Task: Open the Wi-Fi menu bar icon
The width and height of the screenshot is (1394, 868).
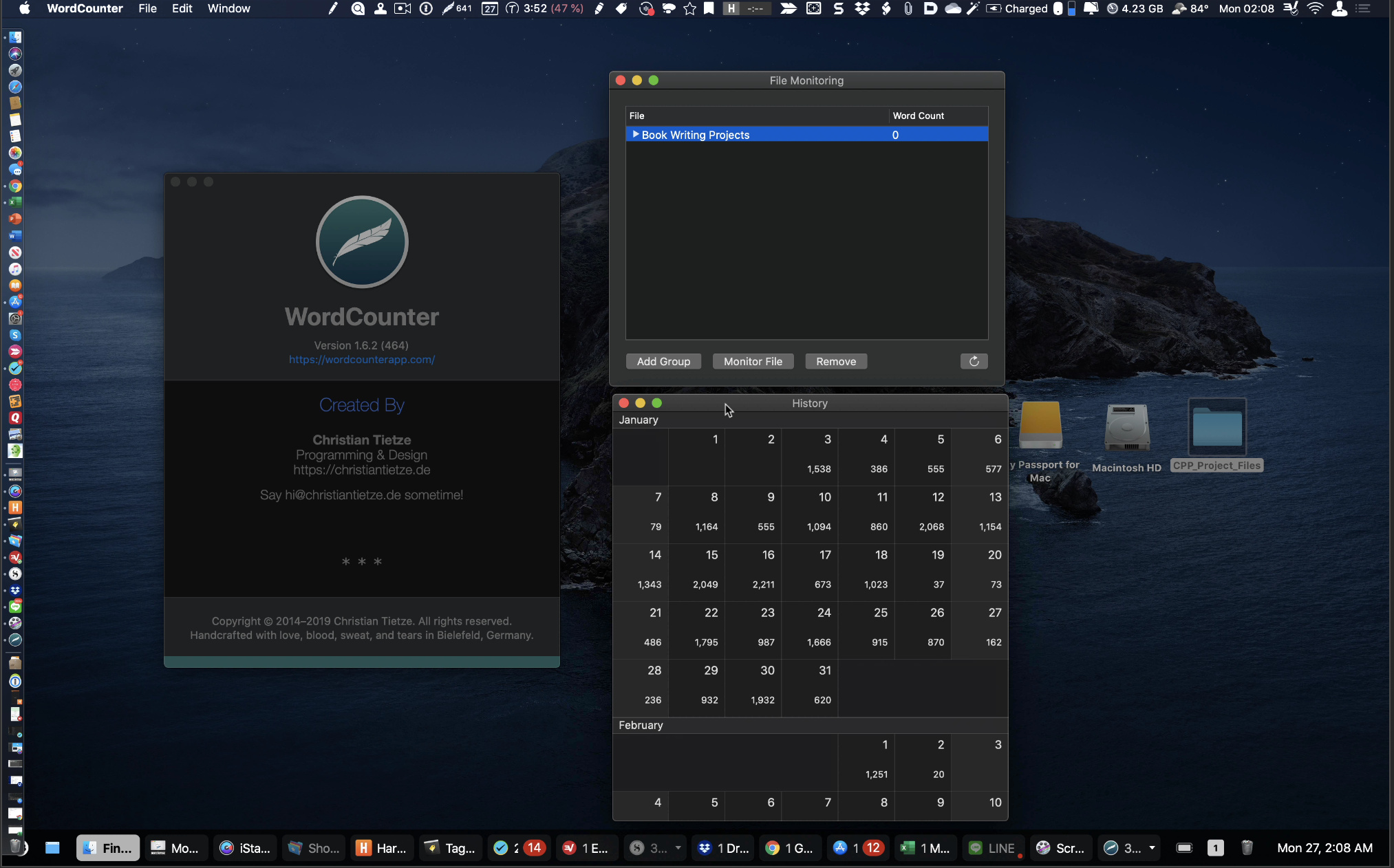Action: click(x=1315, y=8)
